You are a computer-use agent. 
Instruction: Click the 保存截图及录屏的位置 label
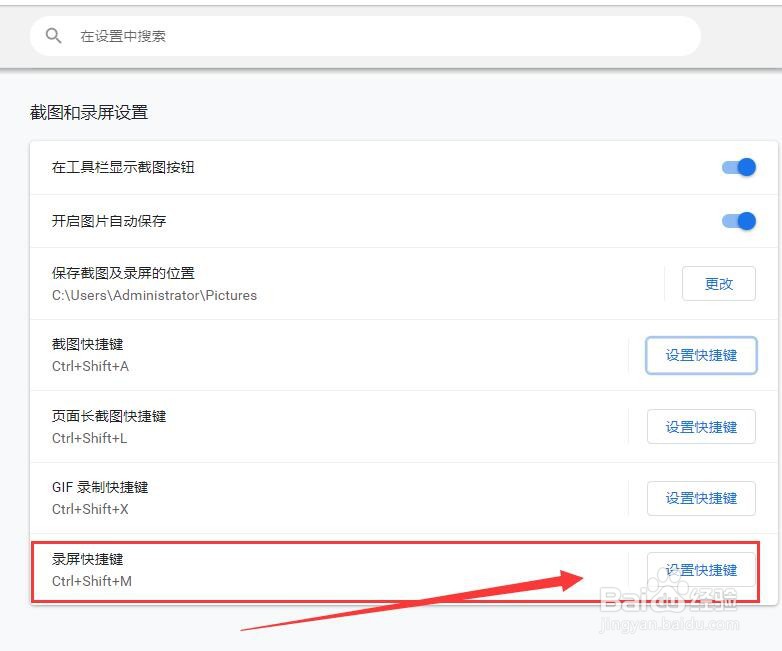[x=123, y=273]
